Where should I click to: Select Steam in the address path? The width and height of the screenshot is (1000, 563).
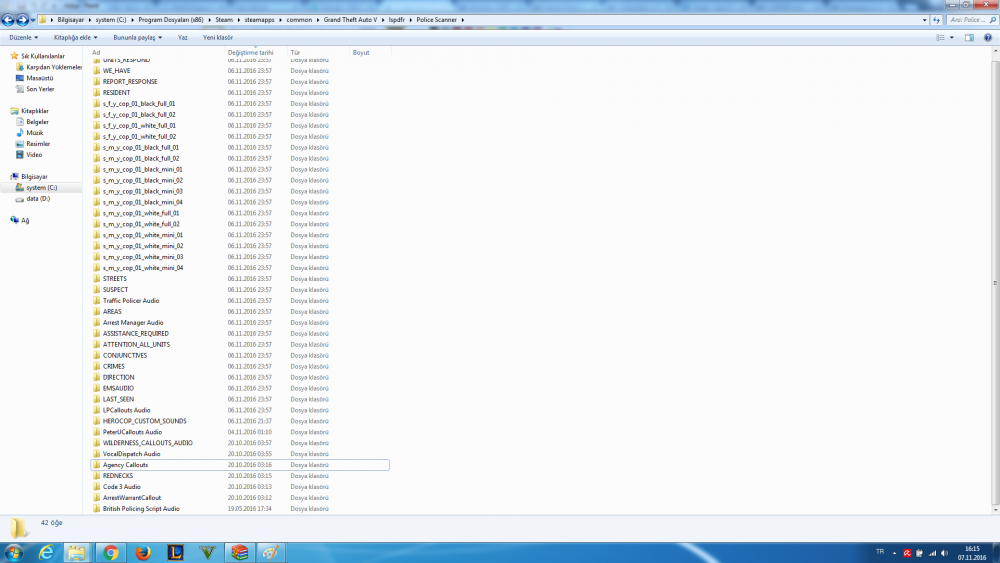tap(224, 20)
